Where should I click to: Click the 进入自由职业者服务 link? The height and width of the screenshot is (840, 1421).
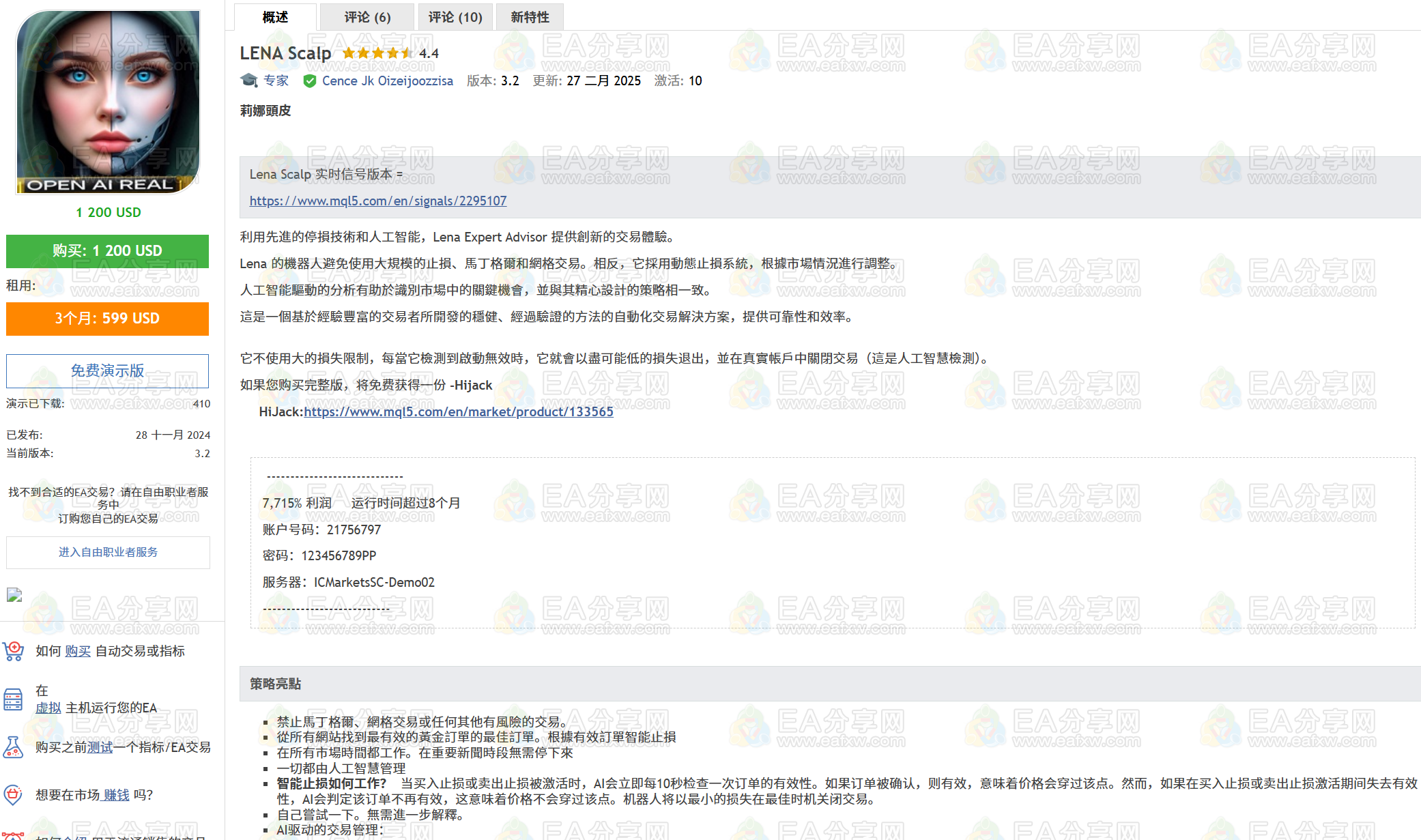(x=107, y=552)
